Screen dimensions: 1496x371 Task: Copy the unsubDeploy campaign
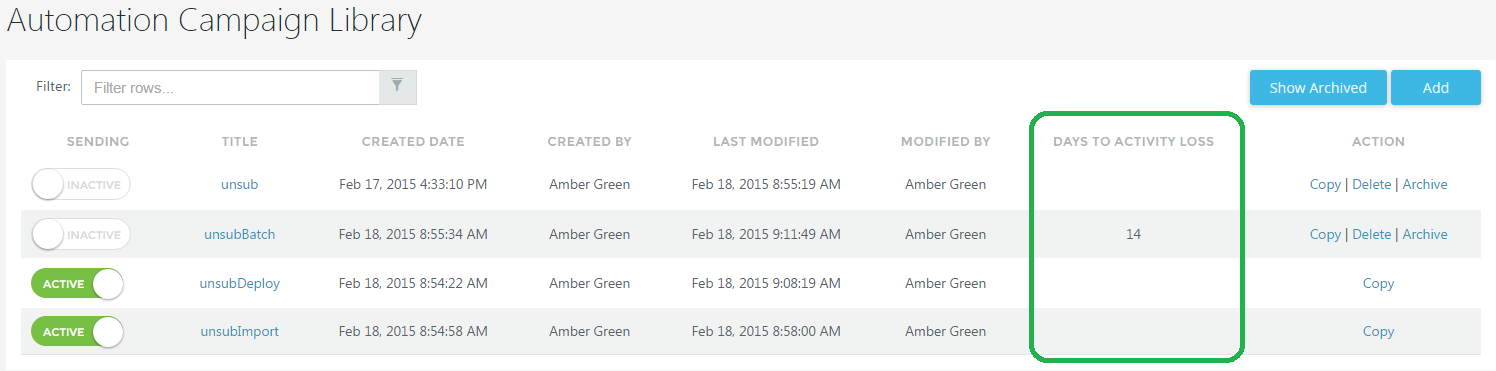(x=1378, y=284)
